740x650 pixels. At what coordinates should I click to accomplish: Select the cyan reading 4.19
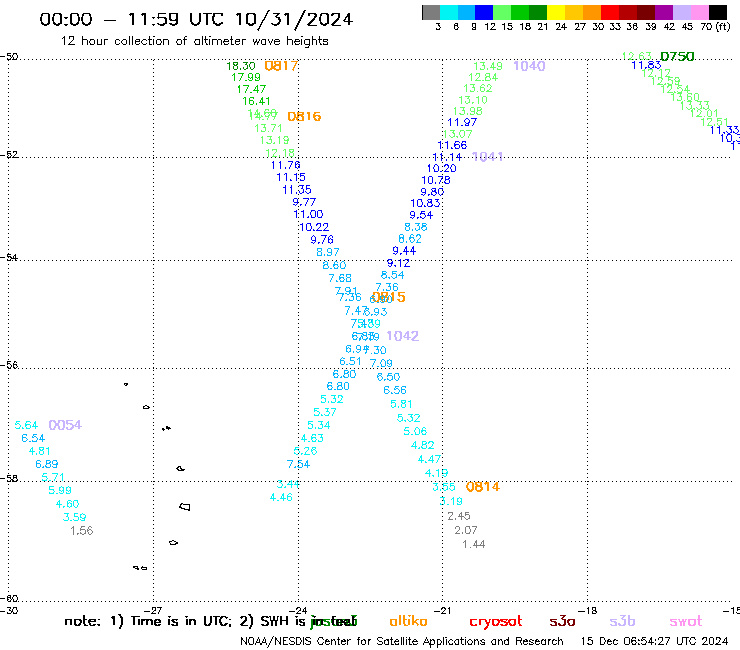[x=437, y=473]
